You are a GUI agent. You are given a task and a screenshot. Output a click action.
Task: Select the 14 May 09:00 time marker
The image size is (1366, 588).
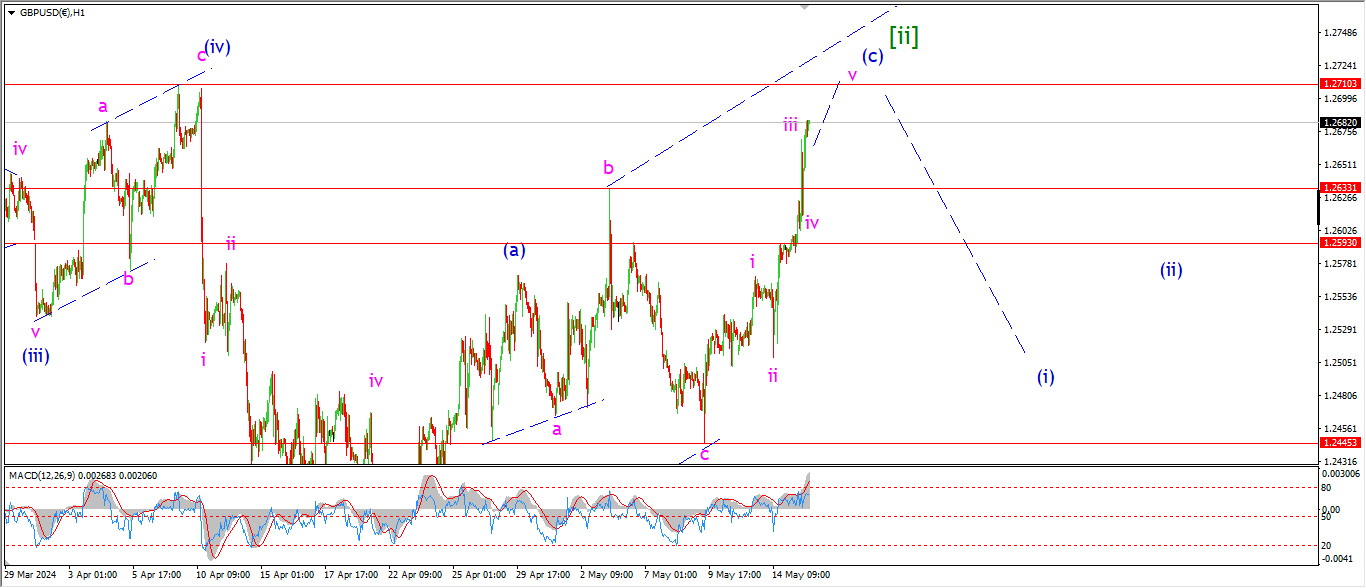point(800,575)
